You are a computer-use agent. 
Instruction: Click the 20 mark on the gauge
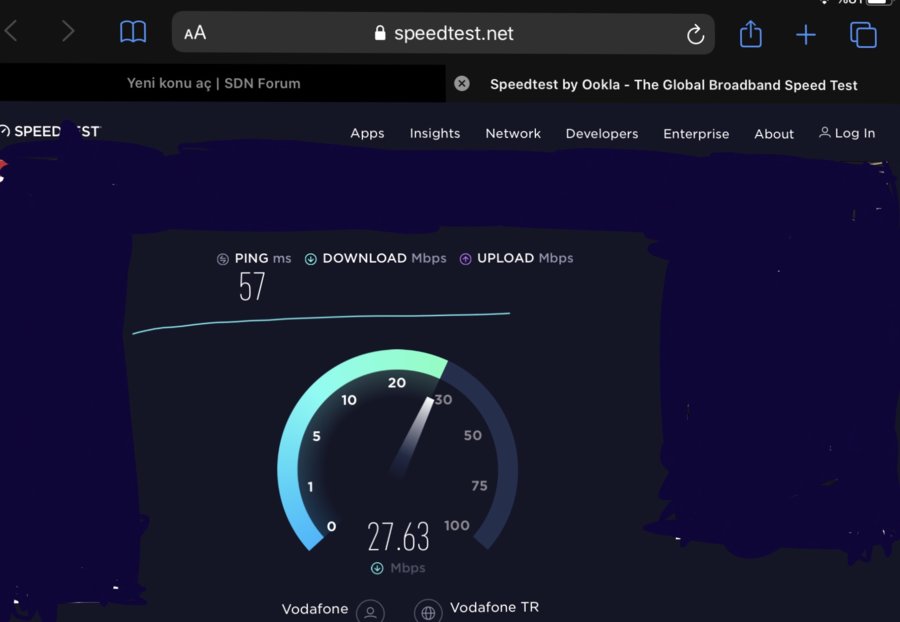pos(397,383)
